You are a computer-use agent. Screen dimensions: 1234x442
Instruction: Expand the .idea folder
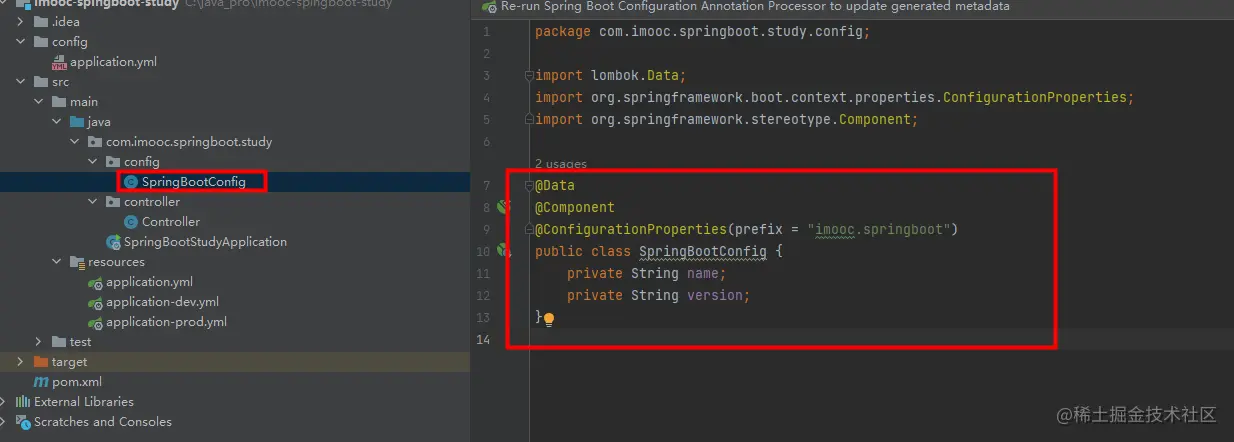(x=21, y=22)
